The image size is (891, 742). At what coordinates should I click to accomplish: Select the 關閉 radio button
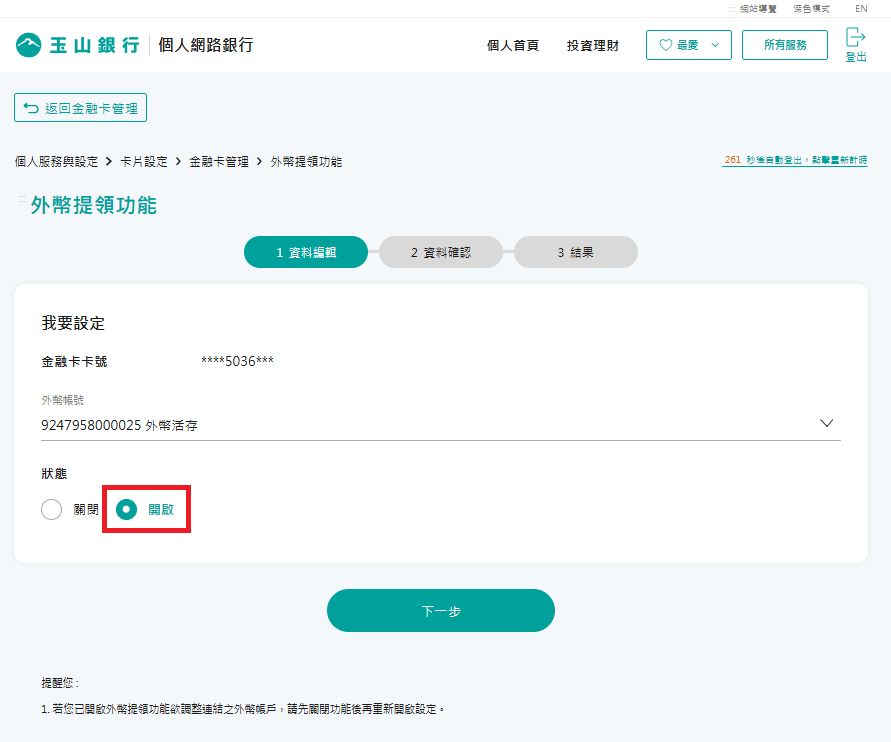(x=52, y=509)
